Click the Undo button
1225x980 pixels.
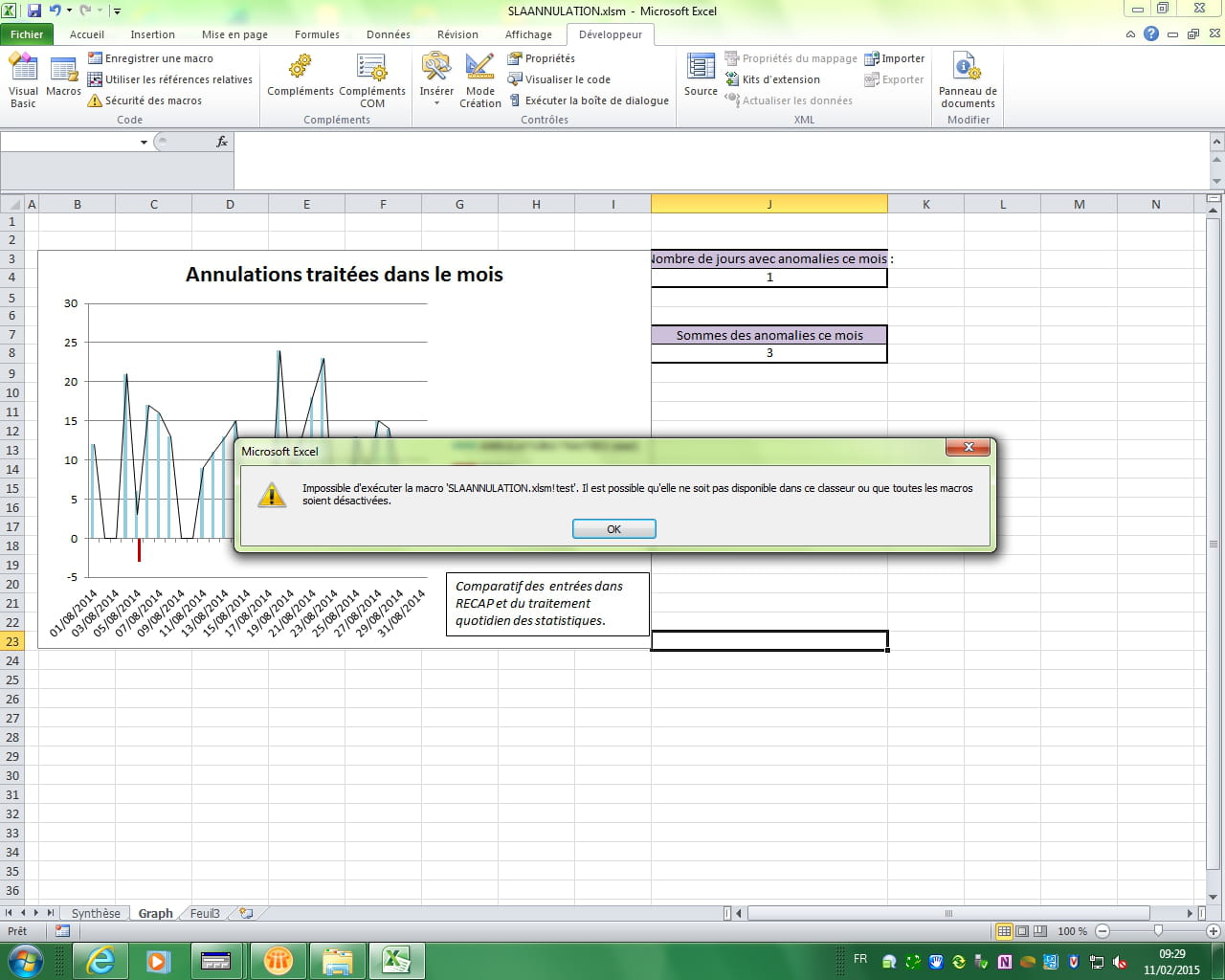click(55, 11)
